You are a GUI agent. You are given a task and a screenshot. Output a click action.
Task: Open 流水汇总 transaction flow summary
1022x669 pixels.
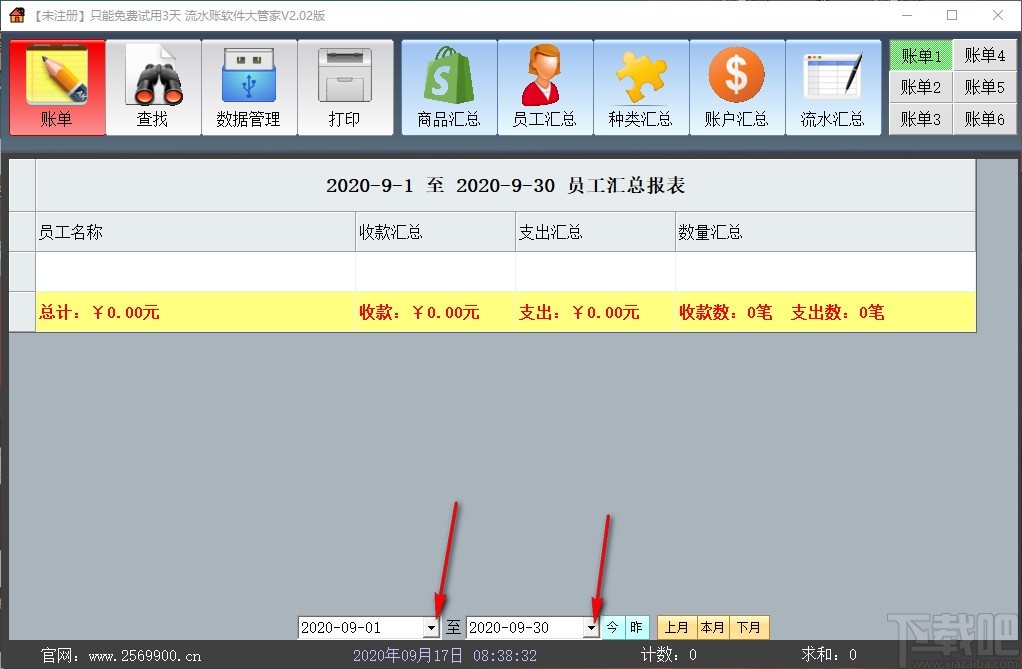tap(833, 87)
